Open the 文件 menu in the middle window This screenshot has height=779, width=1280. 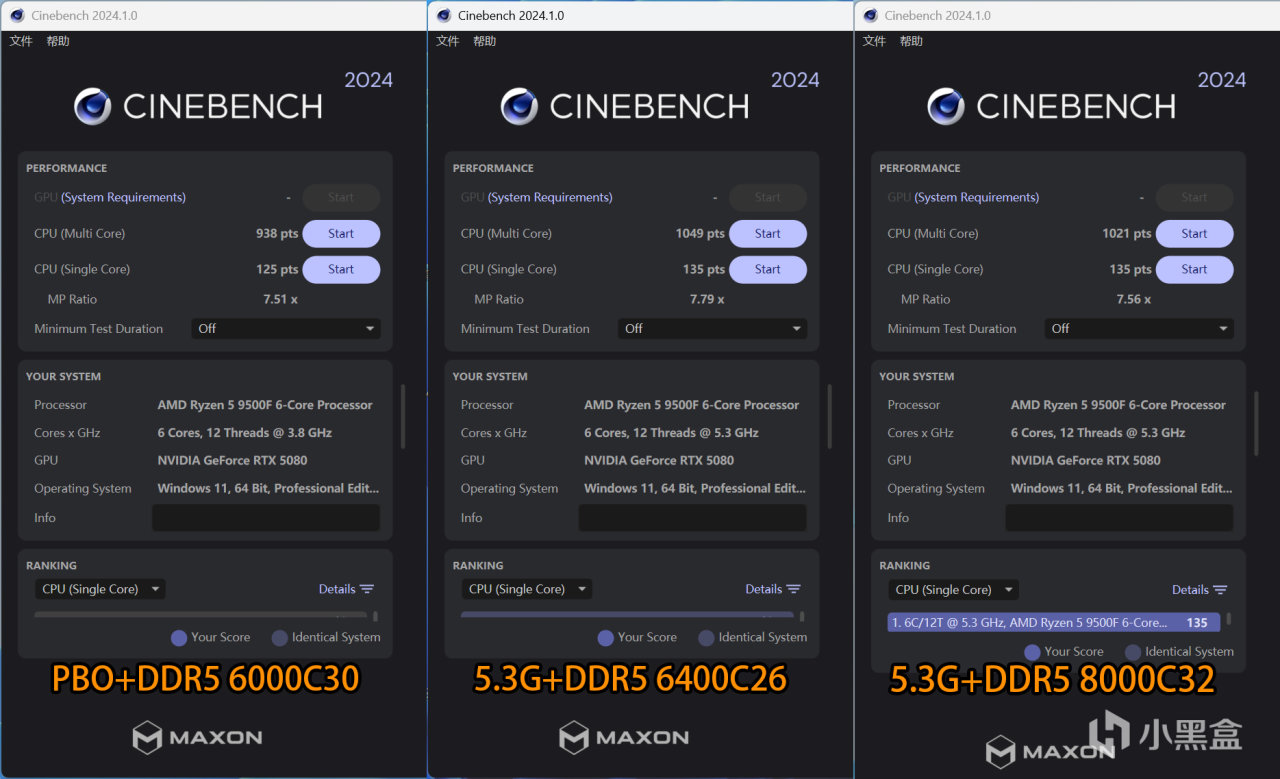[448, 41]
